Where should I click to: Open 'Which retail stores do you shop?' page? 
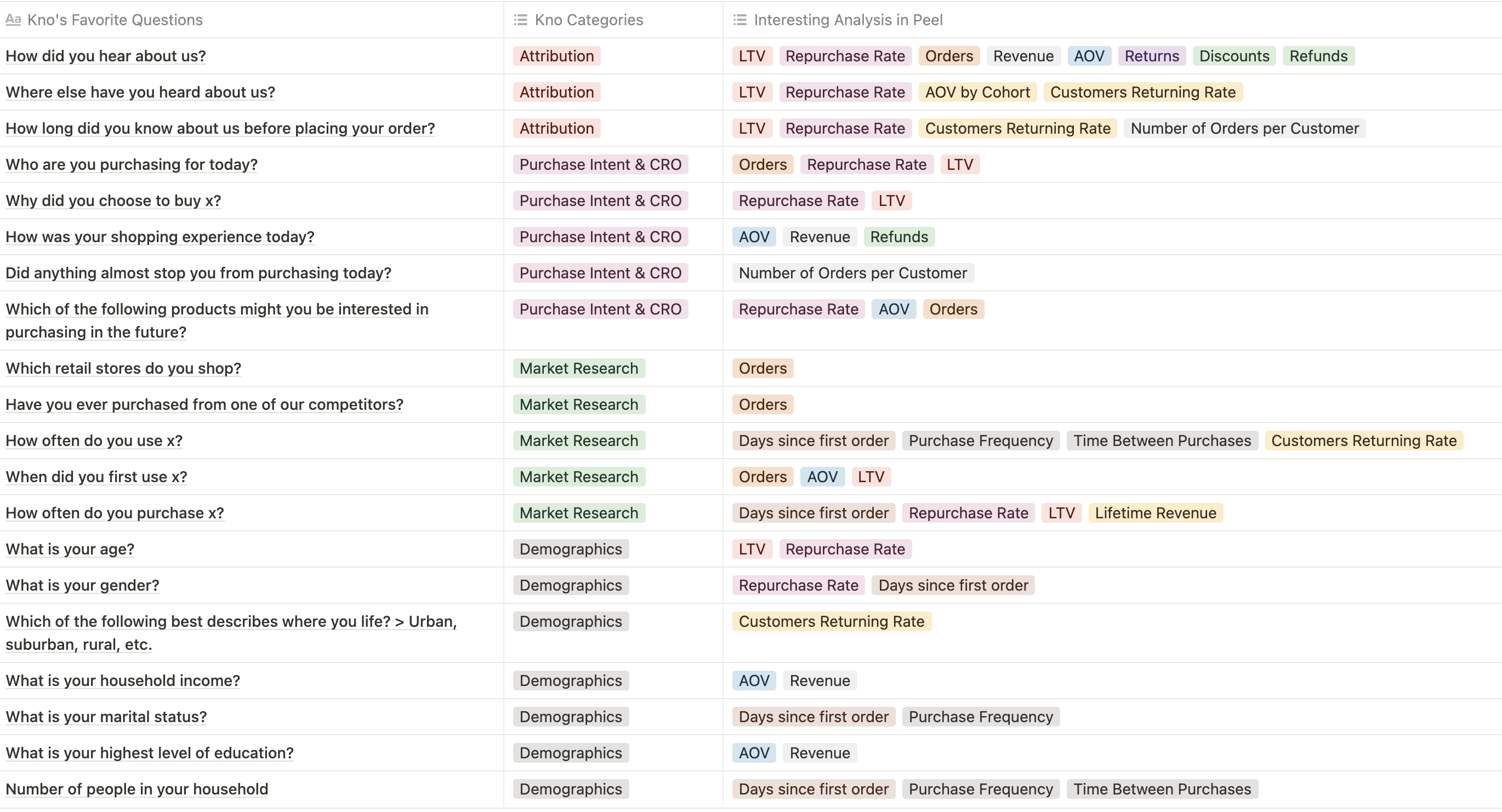point(123,368)
